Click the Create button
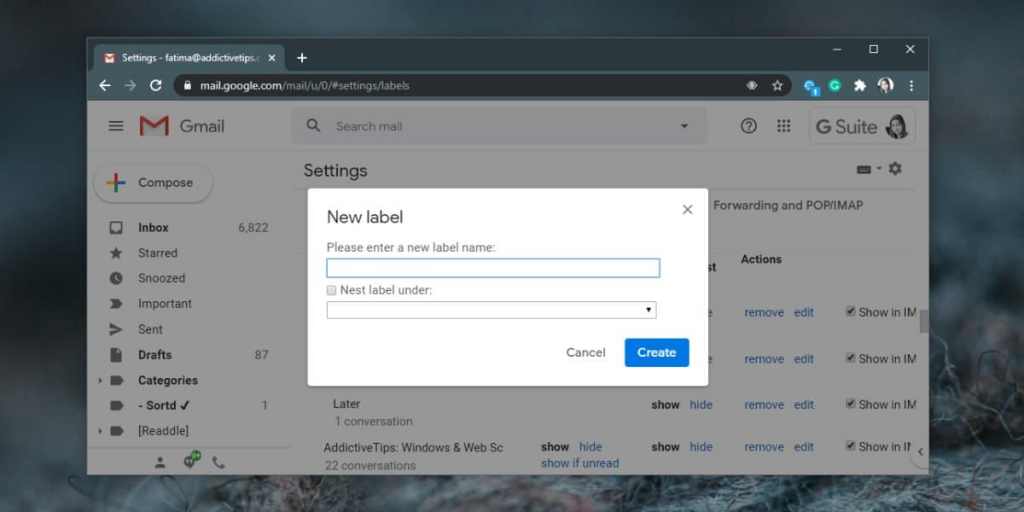 [656, 352]
